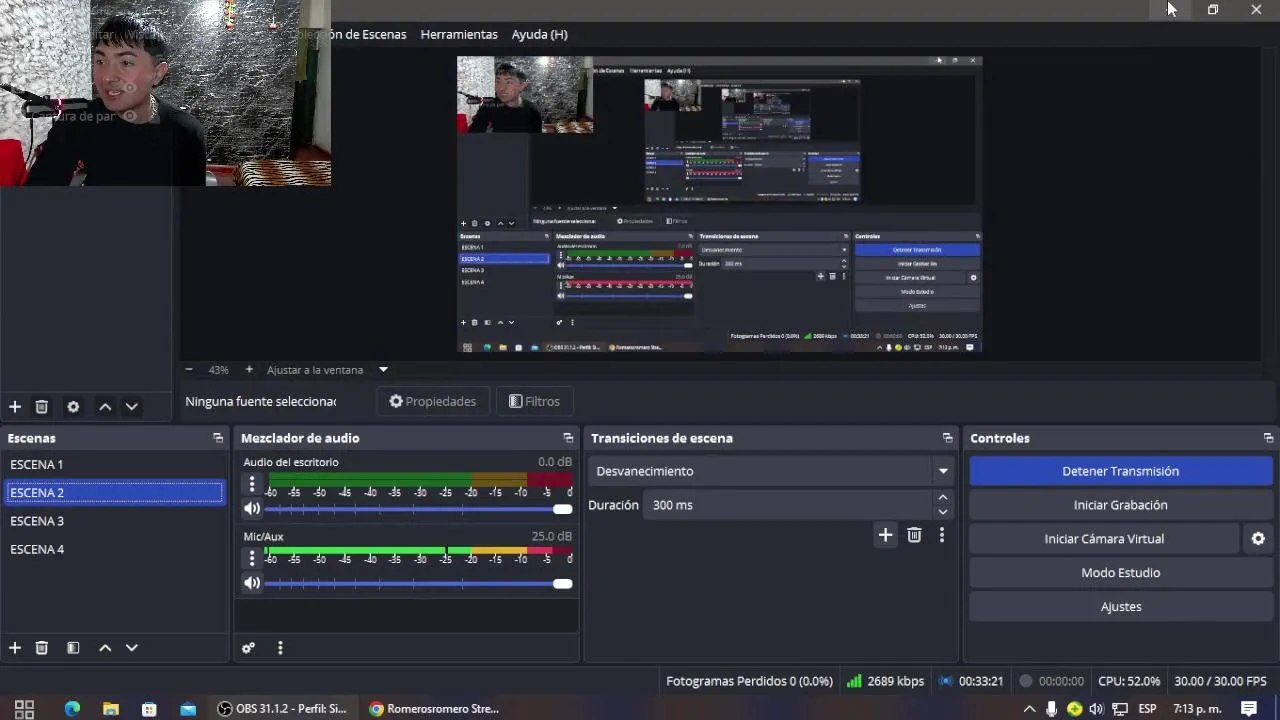Open transition properties three-dot menu
Screen dimensions: 1280x720
tap(941, 535)
